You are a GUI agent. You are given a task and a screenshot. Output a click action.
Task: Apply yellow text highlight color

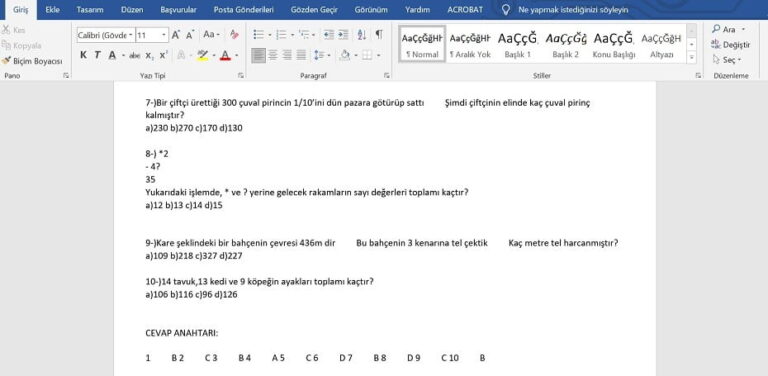click(x=202, y=55)
